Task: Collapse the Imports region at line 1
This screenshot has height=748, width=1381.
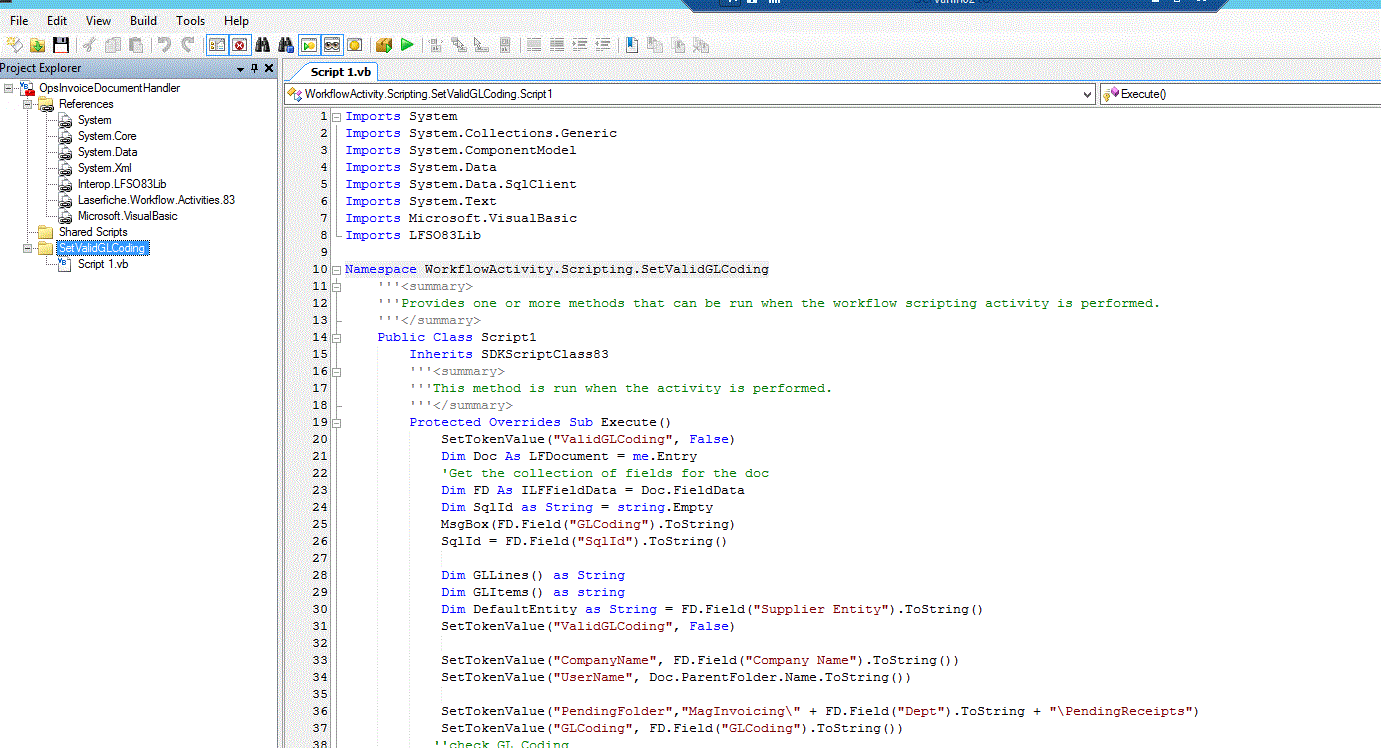Action: pos(336,117)
